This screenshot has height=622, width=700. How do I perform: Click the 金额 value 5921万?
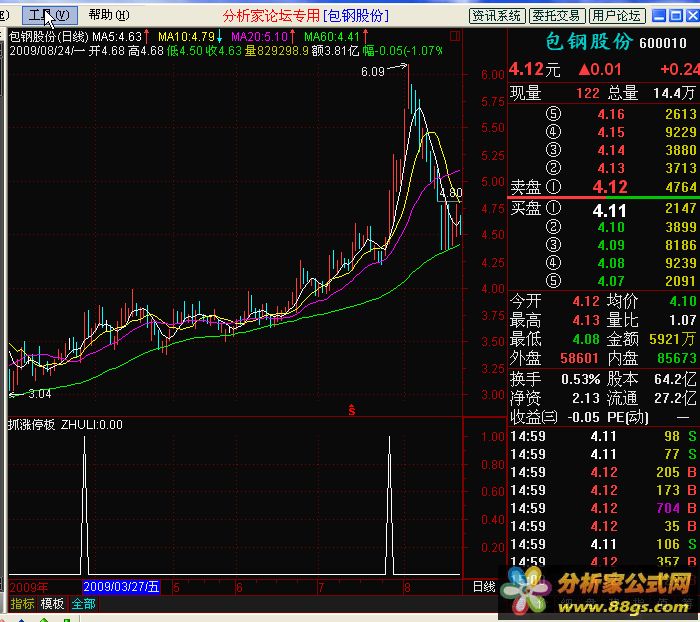tap(672, 339)
